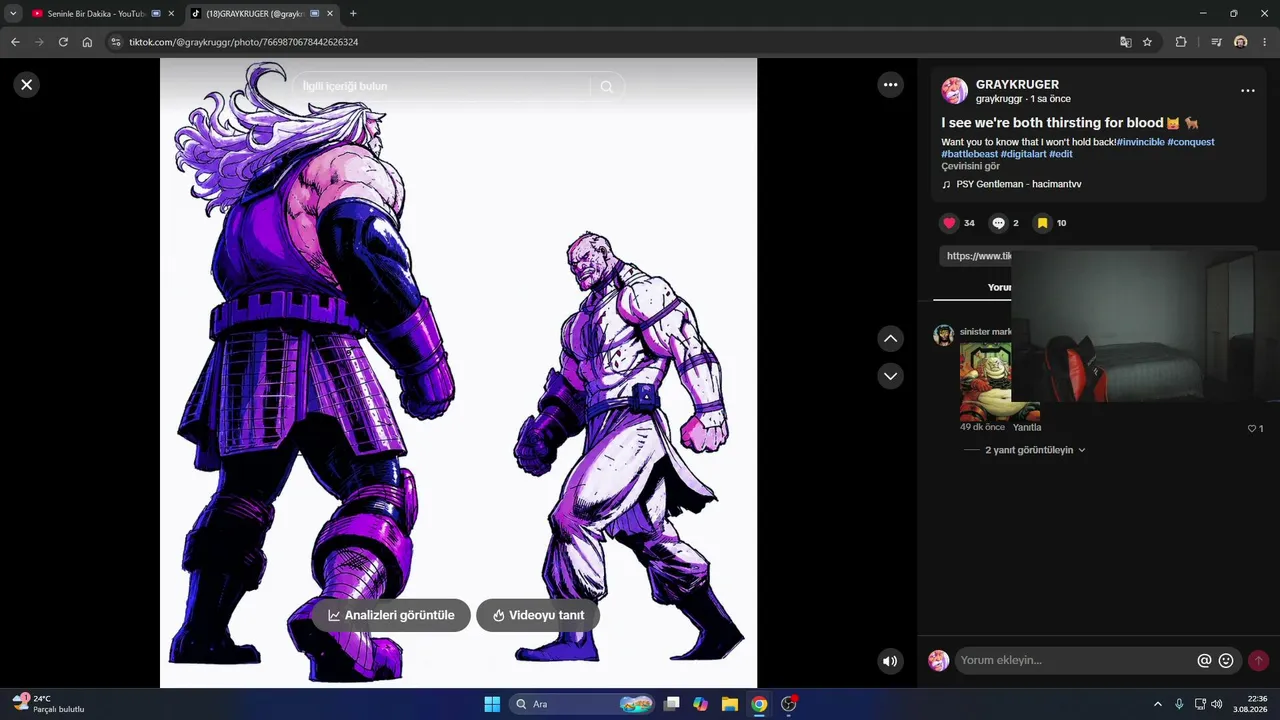
Task: Reload the page
Action: pyautogui.click(x=63, y=42)
